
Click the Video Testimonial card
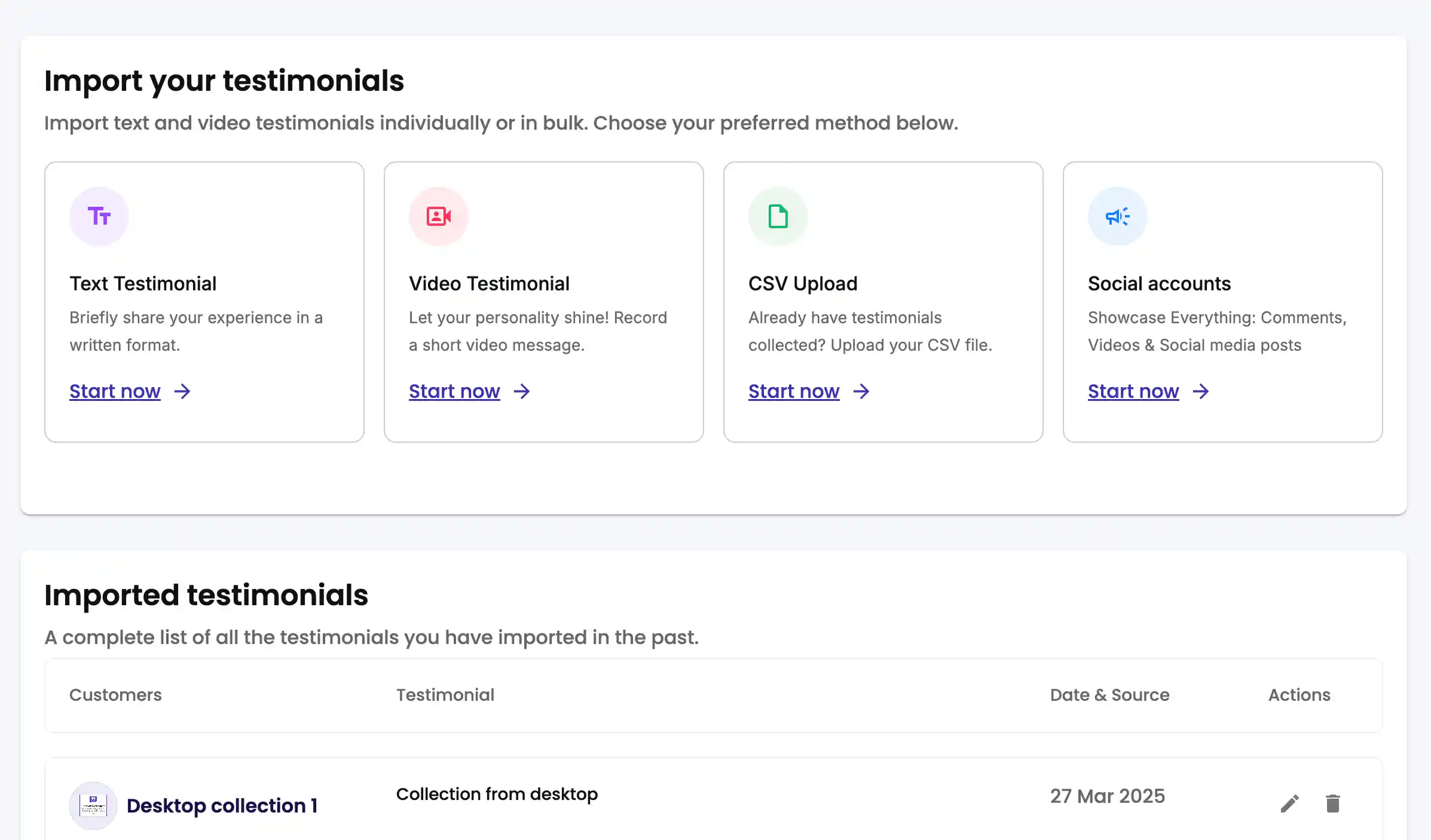543,301
